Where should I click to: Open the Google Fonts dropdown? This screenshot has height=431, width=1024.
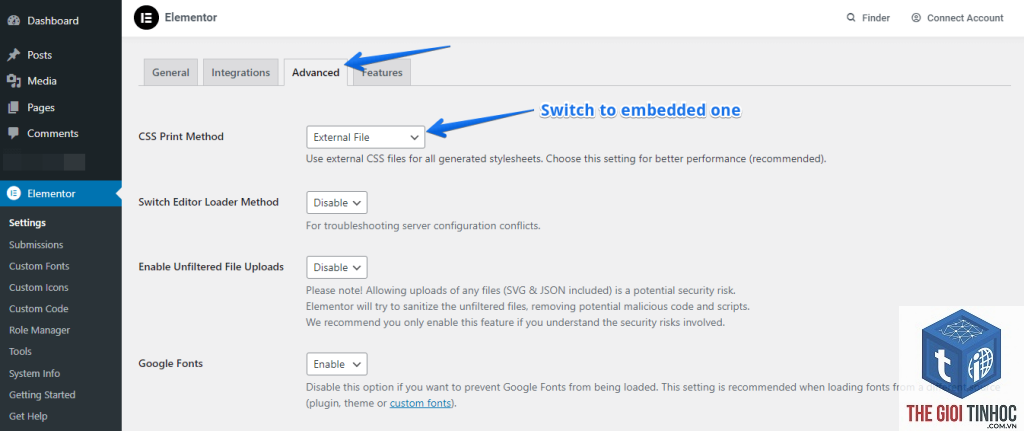pyautogui.click(x=337, y=364)
